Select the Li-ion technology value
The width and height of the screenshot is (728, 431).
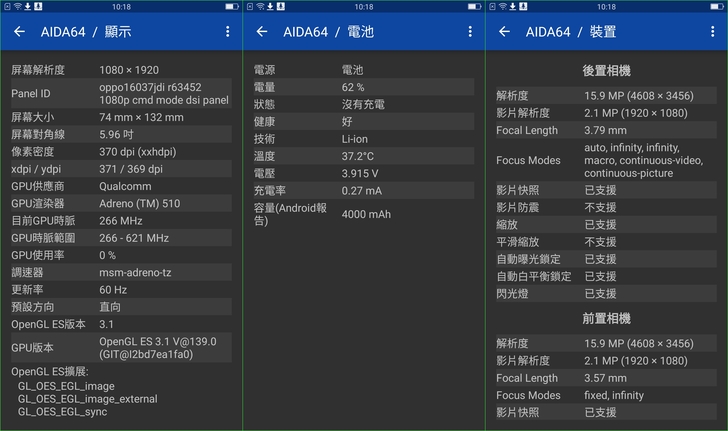pyautogui.click(x=355, y=139)
